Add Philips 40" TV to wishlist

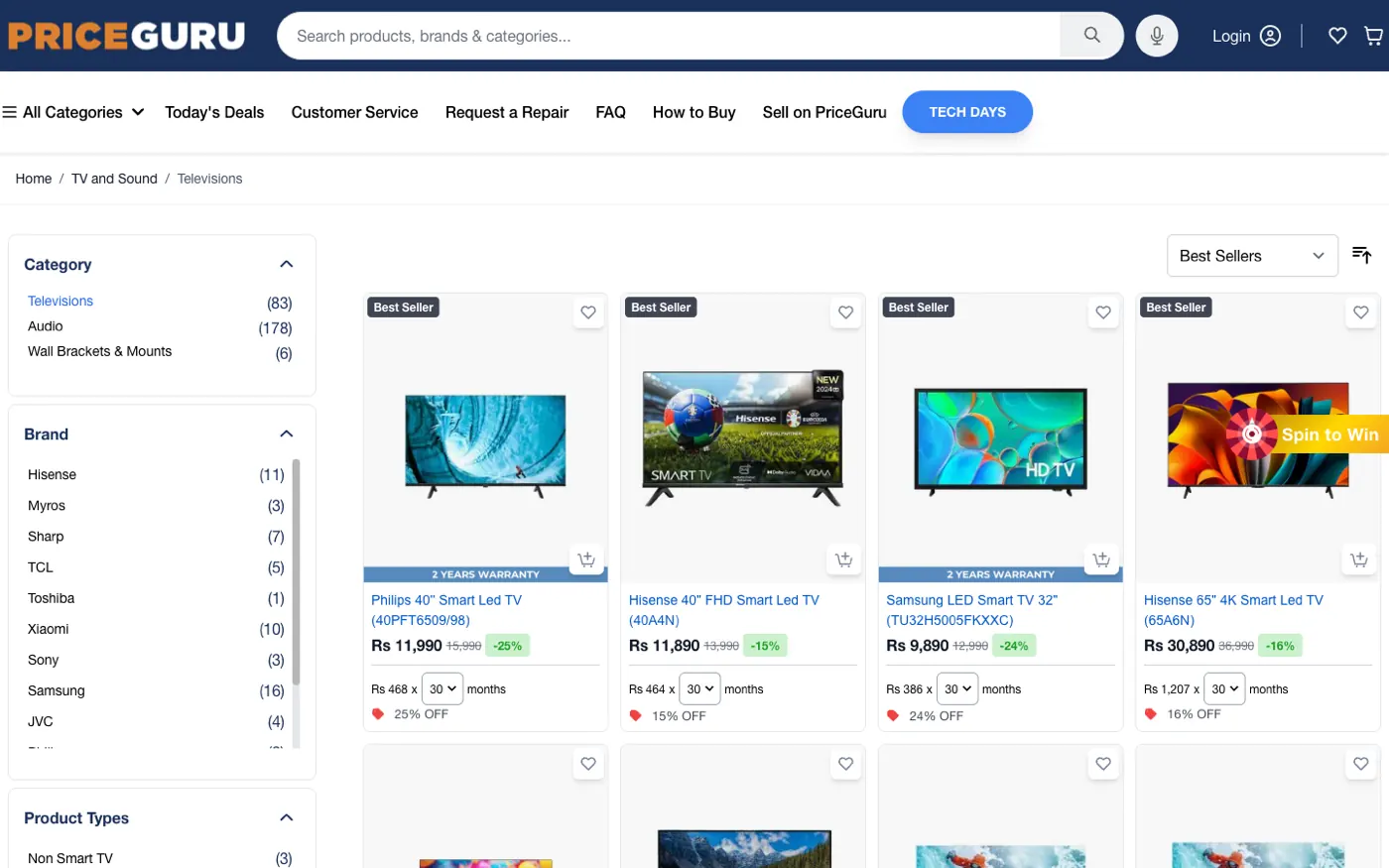click(588, 312)
